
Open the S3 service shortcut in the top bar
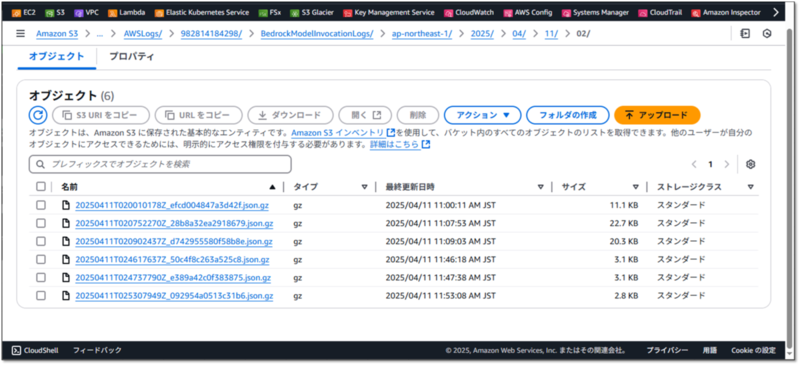tap(55, 12)
